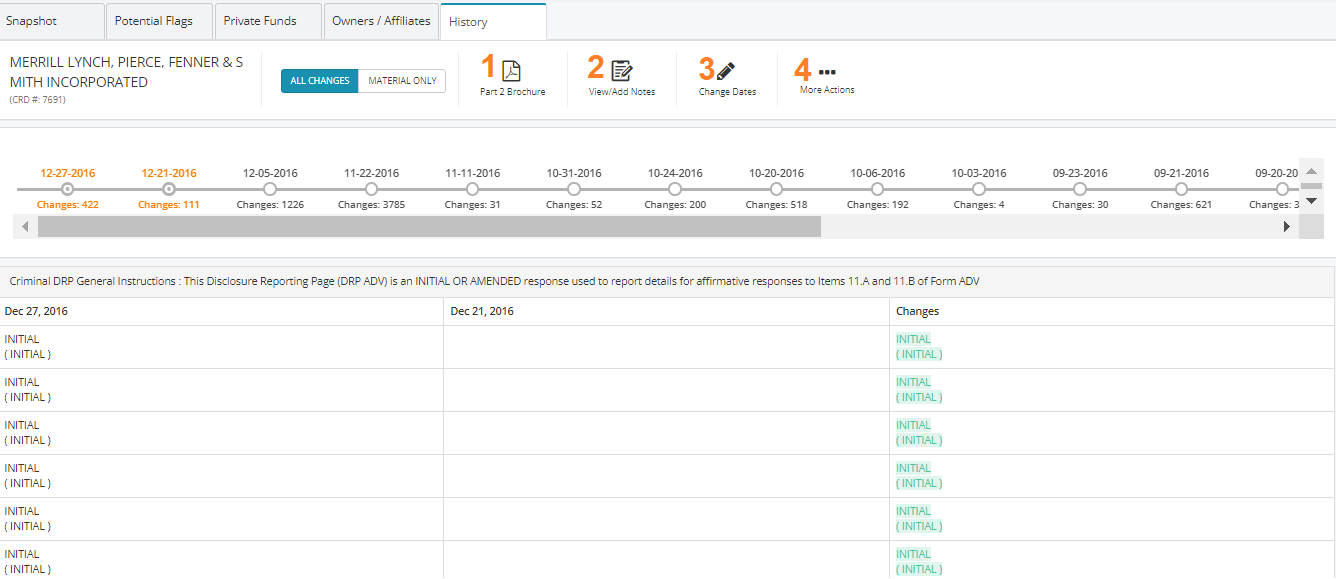Pick the 09-21-2016 timeline point

pyautogui.click(x=1182, y=189)
